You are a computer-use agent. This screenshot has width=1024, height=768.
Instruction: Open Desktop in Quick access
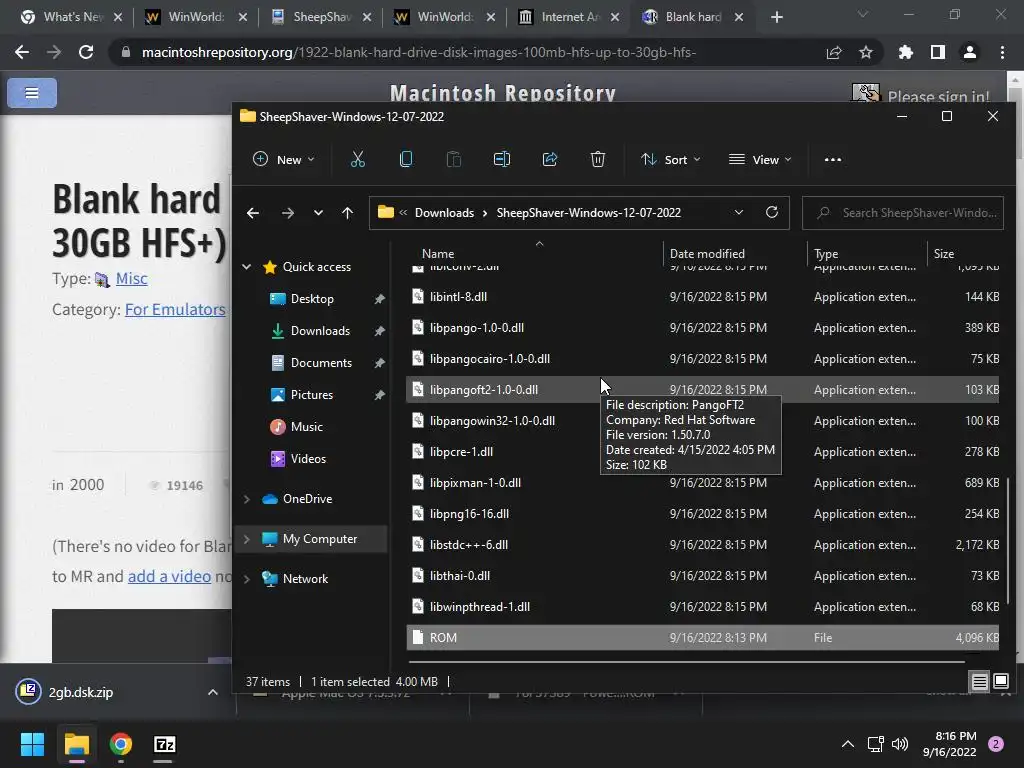312,298
